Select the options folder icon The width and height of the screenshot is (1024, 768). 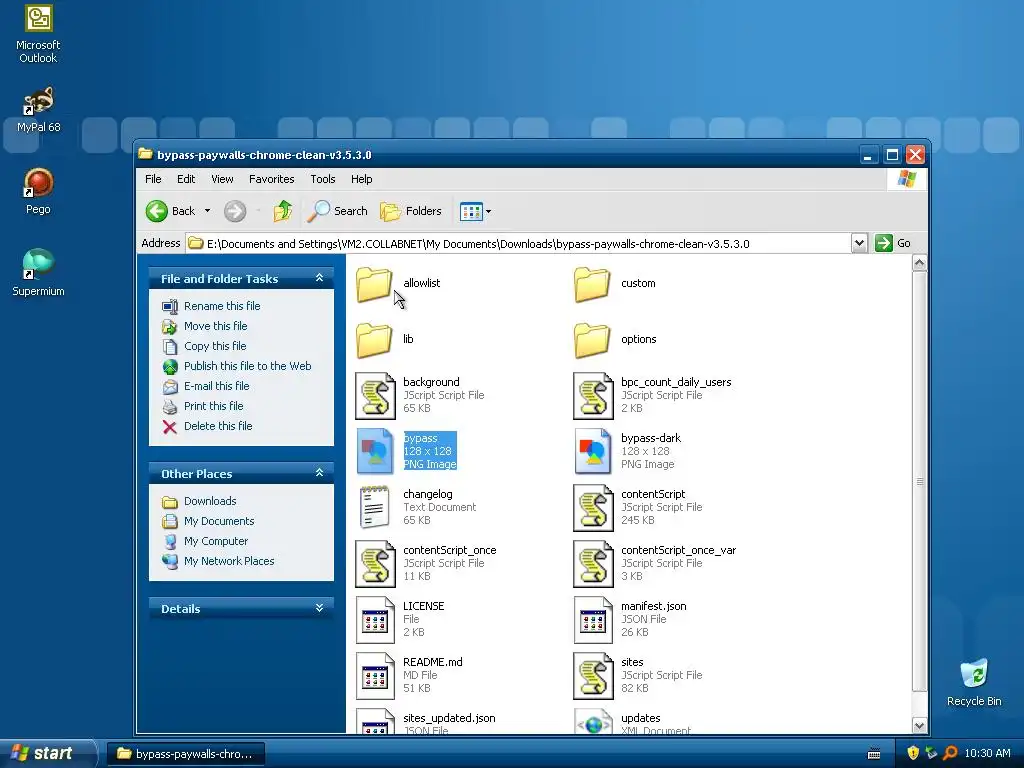coord(592,340)
